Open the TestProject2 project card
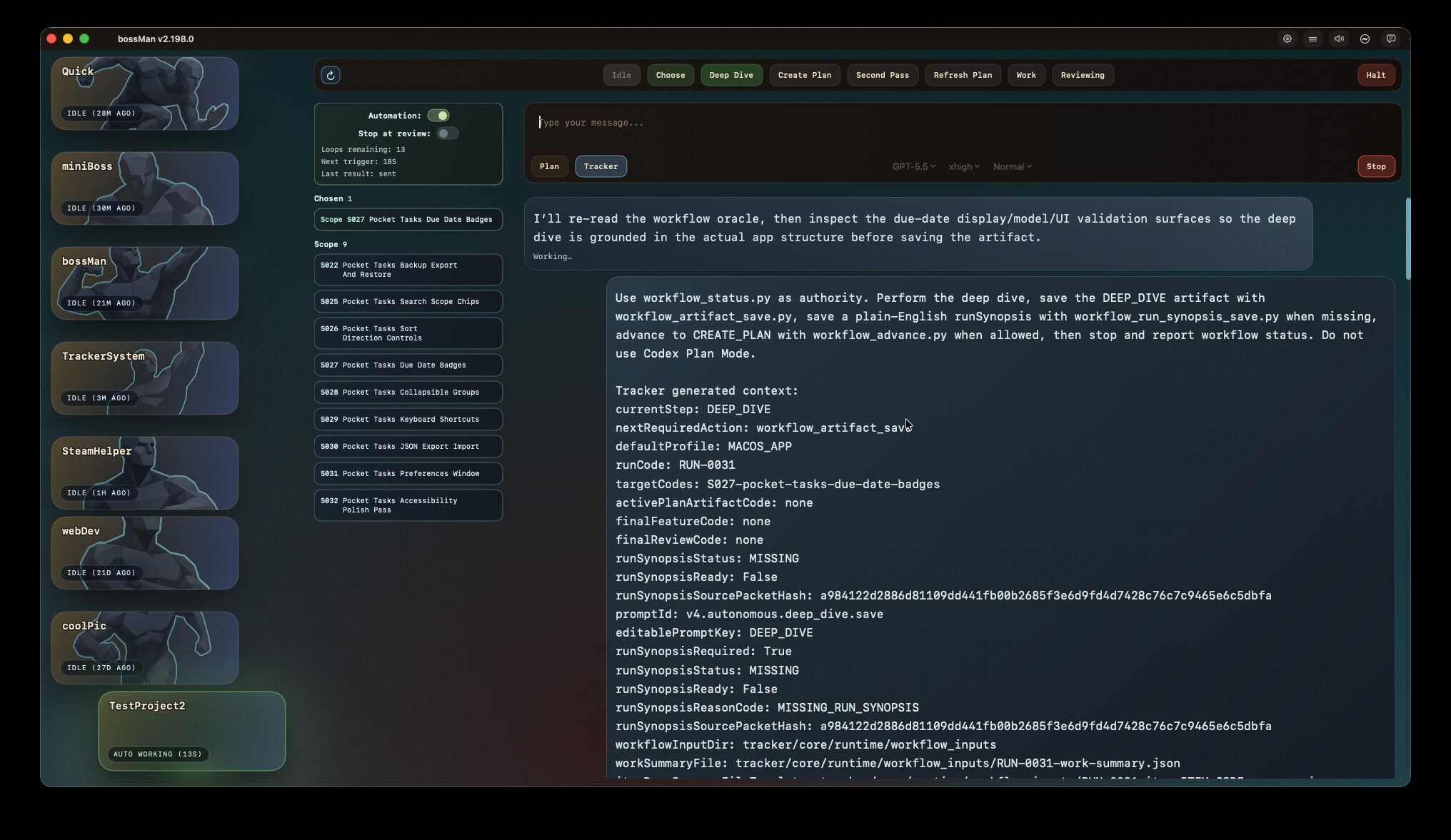 click(x=191, y=731)
